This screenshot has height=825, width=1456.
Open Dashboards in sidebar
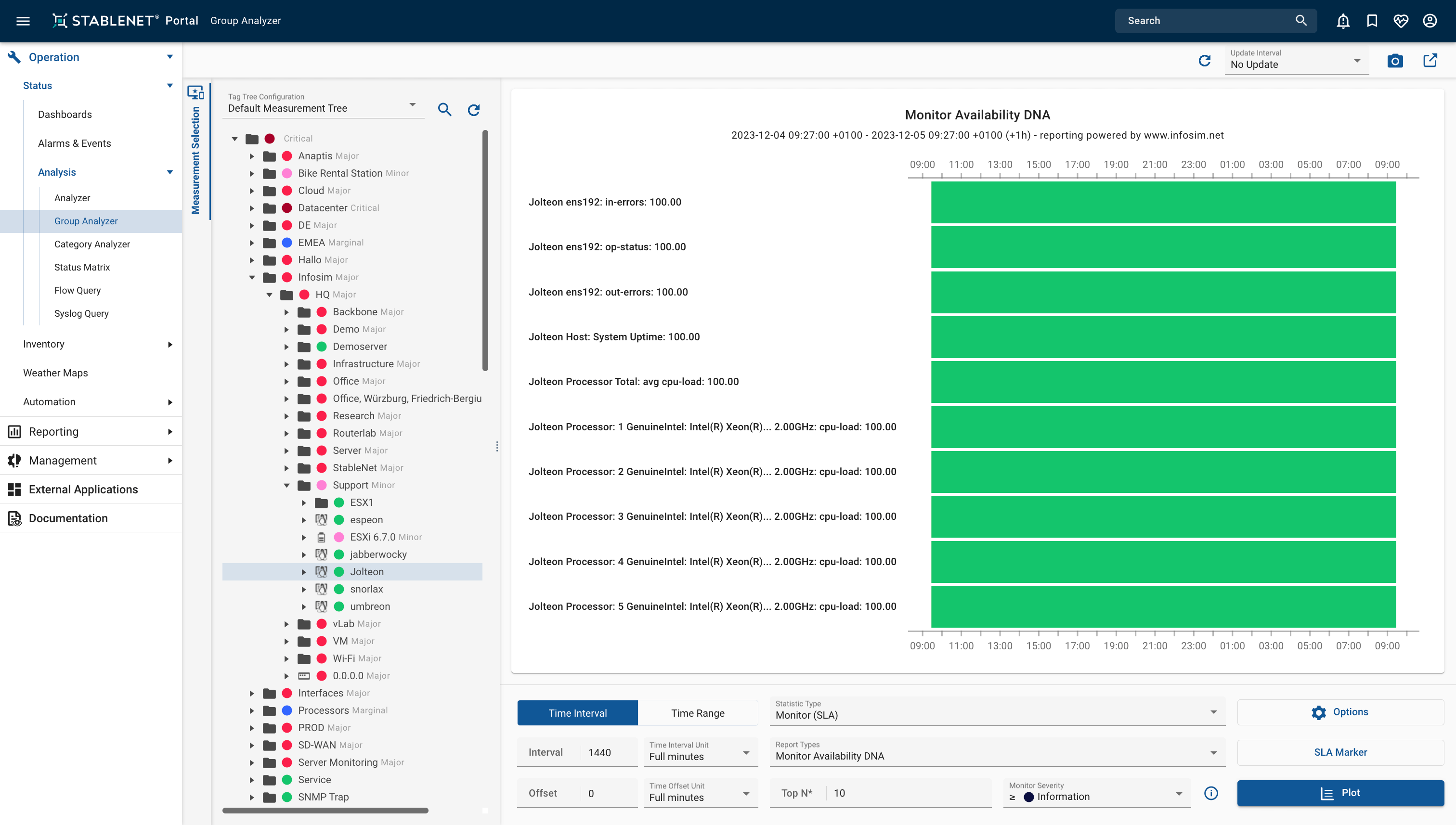coord(65,115)
